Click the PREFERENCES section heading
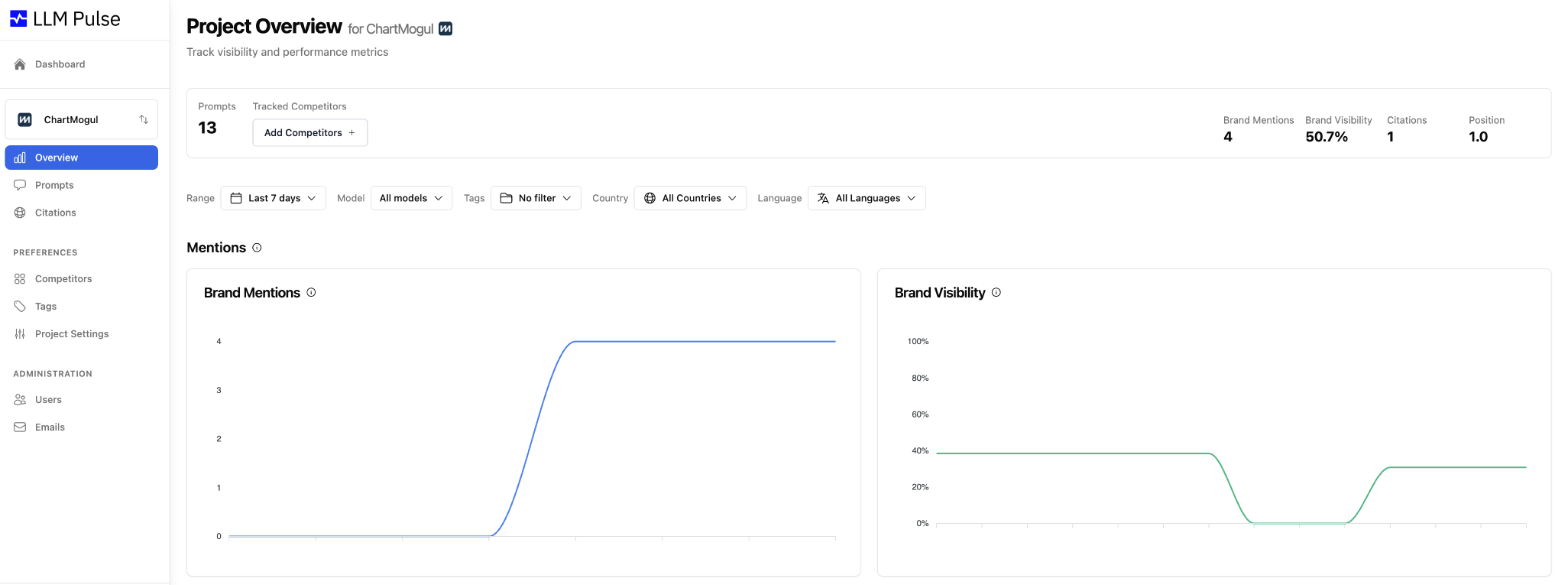 [45, 252]
